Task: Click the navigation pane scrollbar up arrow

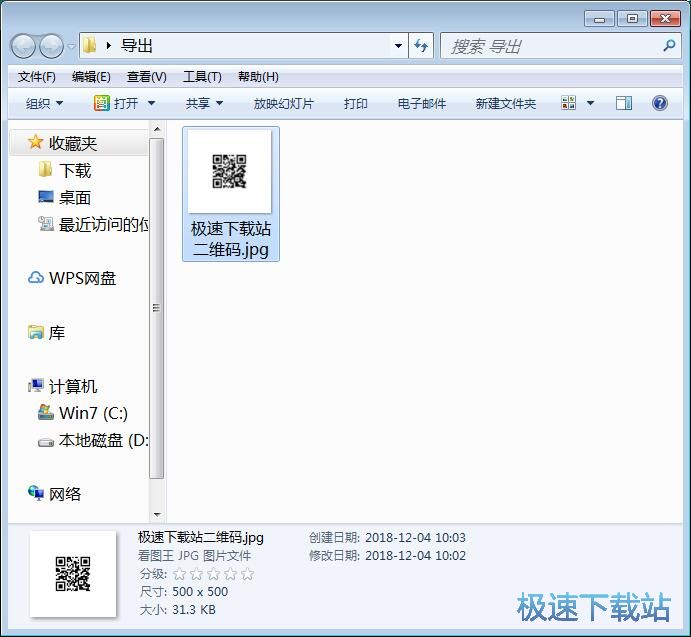Action: tap(156, 129)
